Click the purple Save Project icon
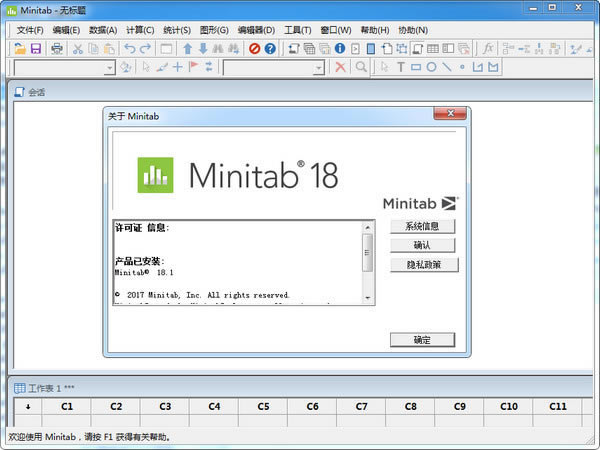The image size is (600, 450). (36, 49)
